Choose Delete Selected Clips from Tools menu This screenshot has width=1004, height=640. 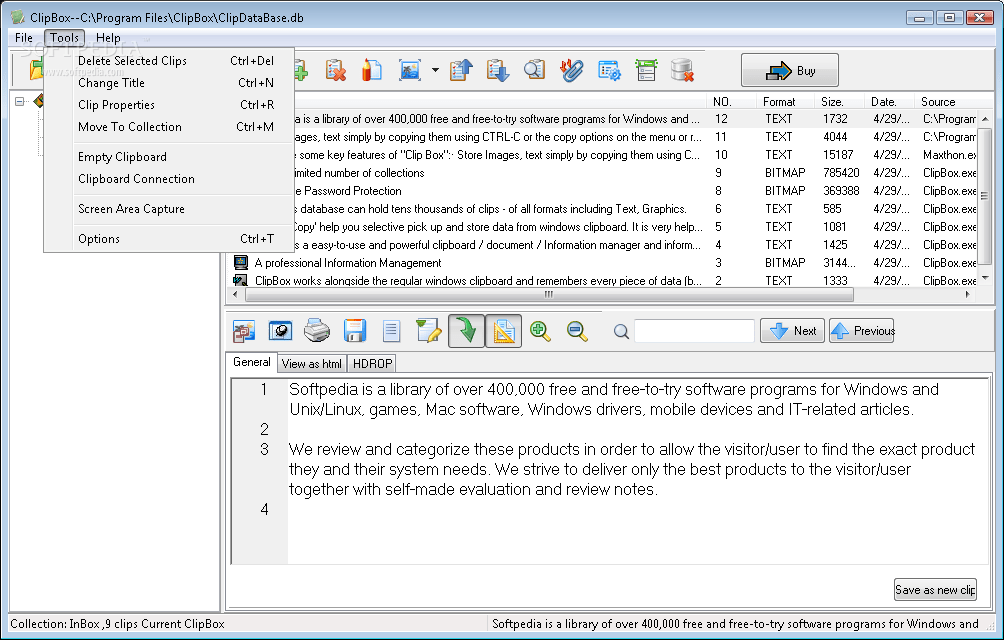coord(169,61)
